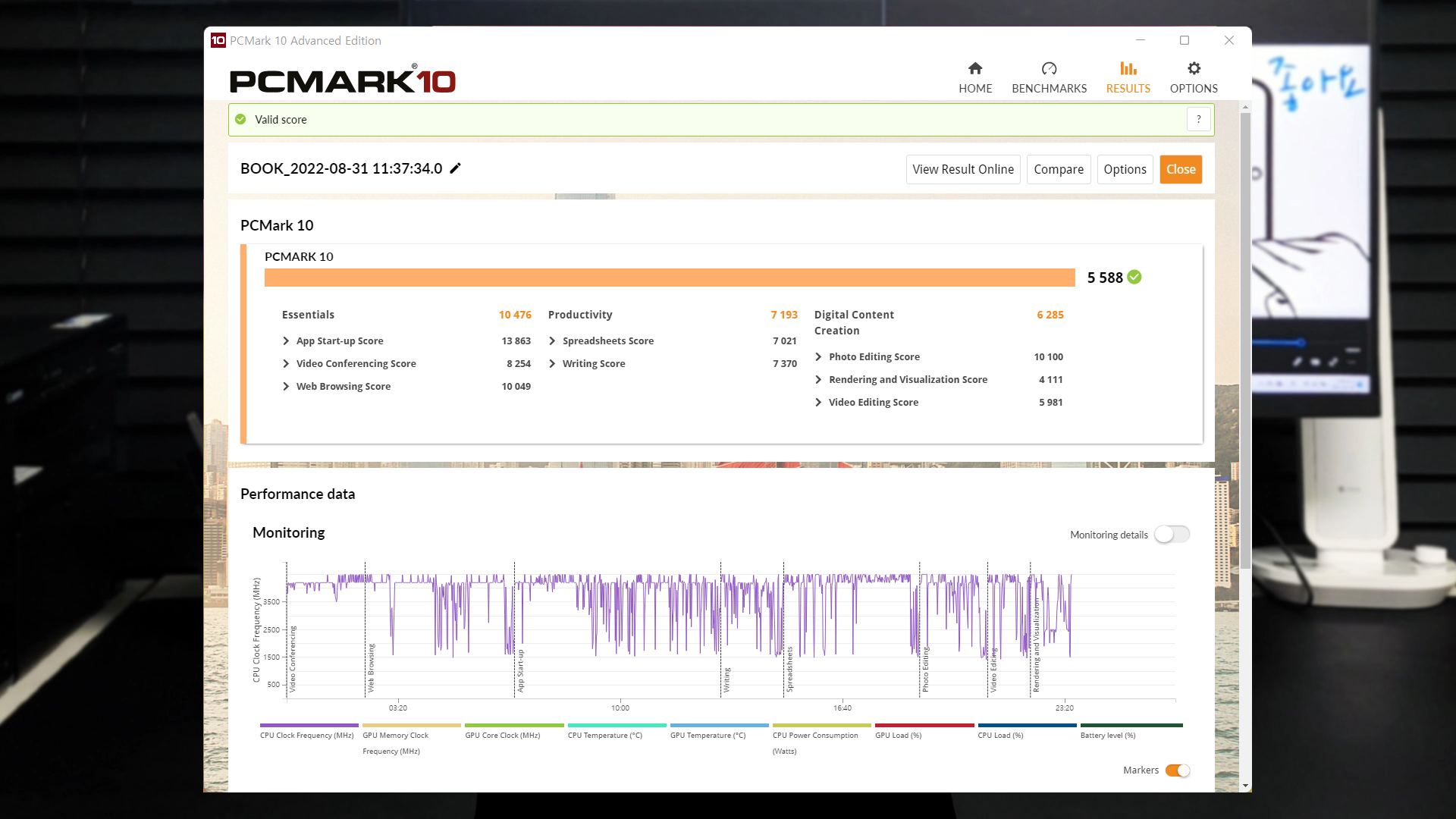Open the Options gear icon
Screen dimensions: 1456x819
tap(1194, 69)
